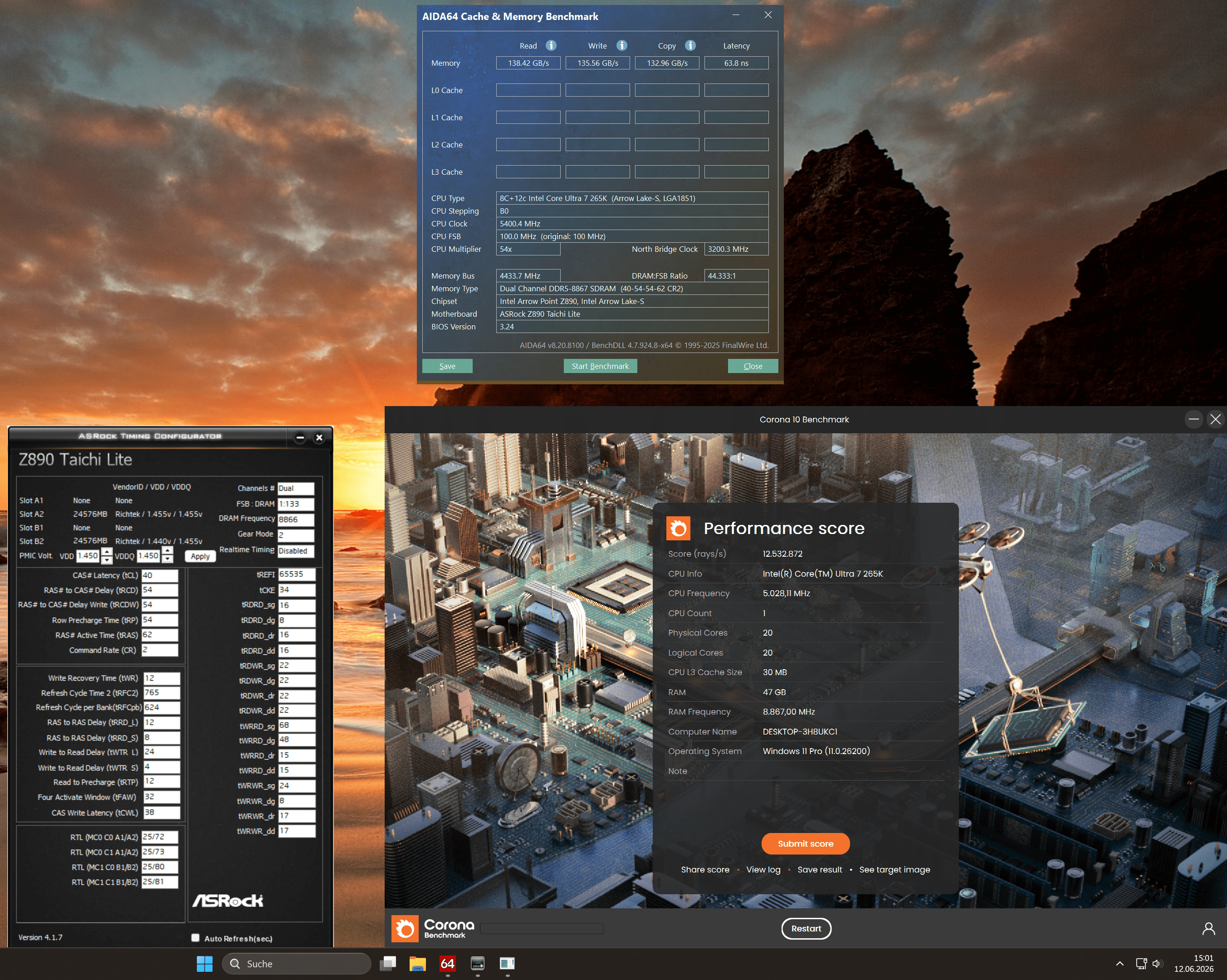
Task: Click the Save result link
Action: coord(820,870)
